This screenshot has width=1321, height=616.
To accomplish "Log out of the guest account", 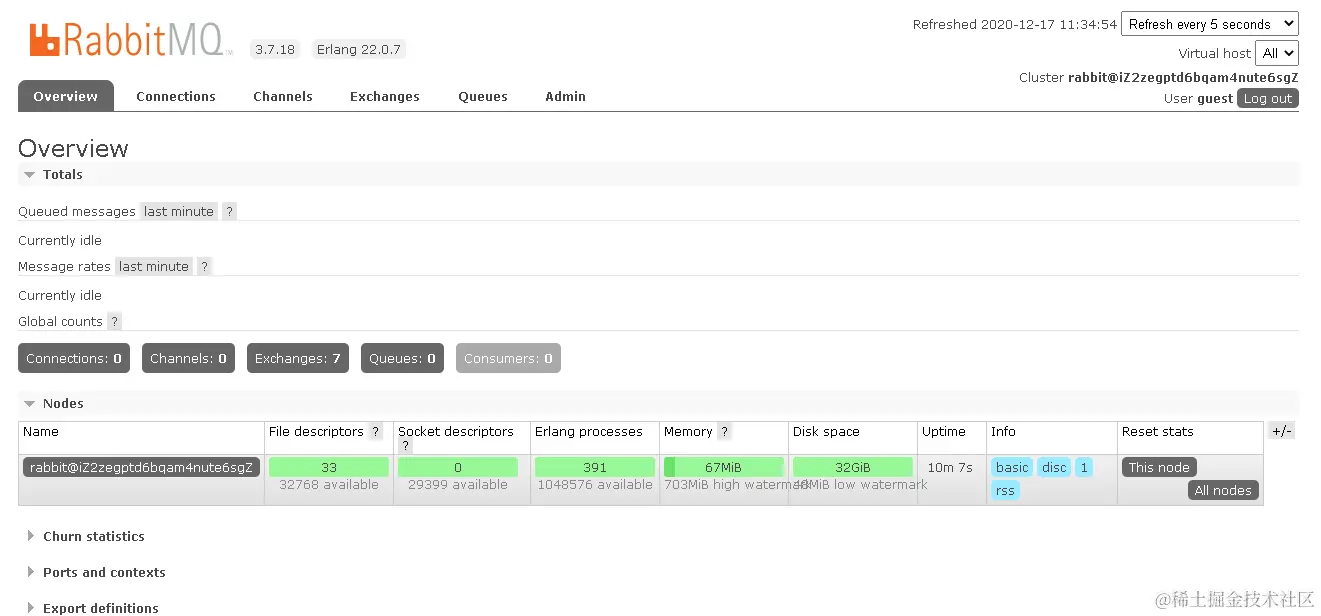I will click(x=1268, y=98).
